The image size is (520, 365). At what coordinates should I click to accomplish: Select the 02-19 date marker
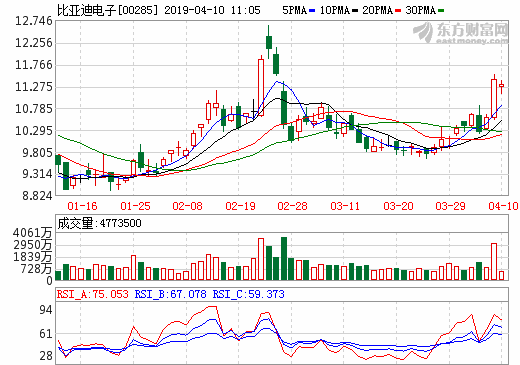click(240, 206)
